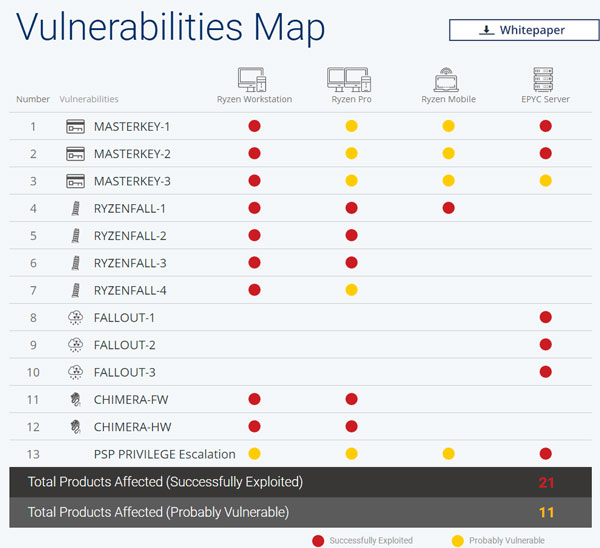This screenshot has height=548, width=600.
Task: Select the FALLOUT-2 name
Action: tap(124, 345)
